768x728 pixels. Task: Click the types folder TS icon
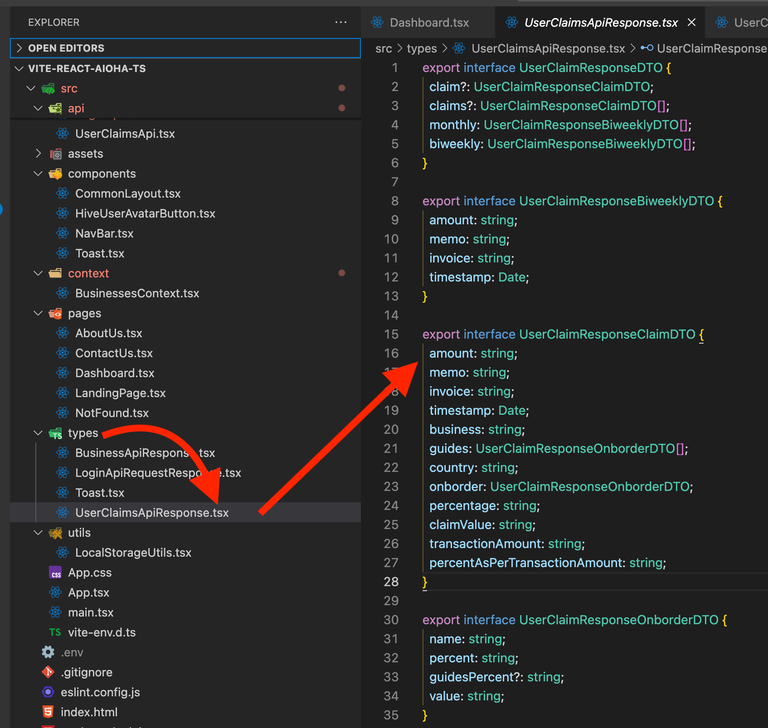(x=55, y=433)
